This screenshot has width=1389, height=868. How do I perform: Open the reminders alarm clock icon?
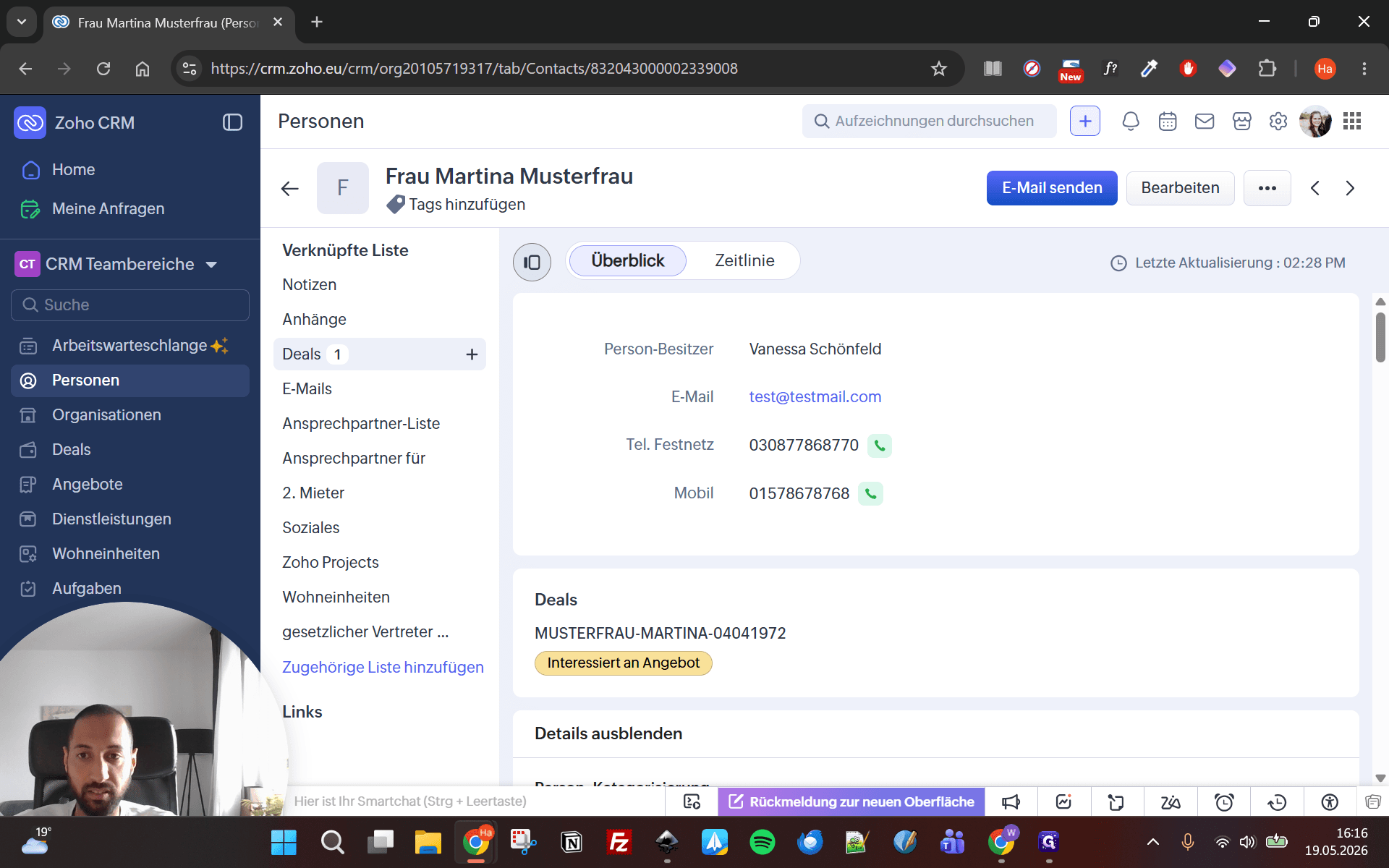click(x=1224, y=801)
